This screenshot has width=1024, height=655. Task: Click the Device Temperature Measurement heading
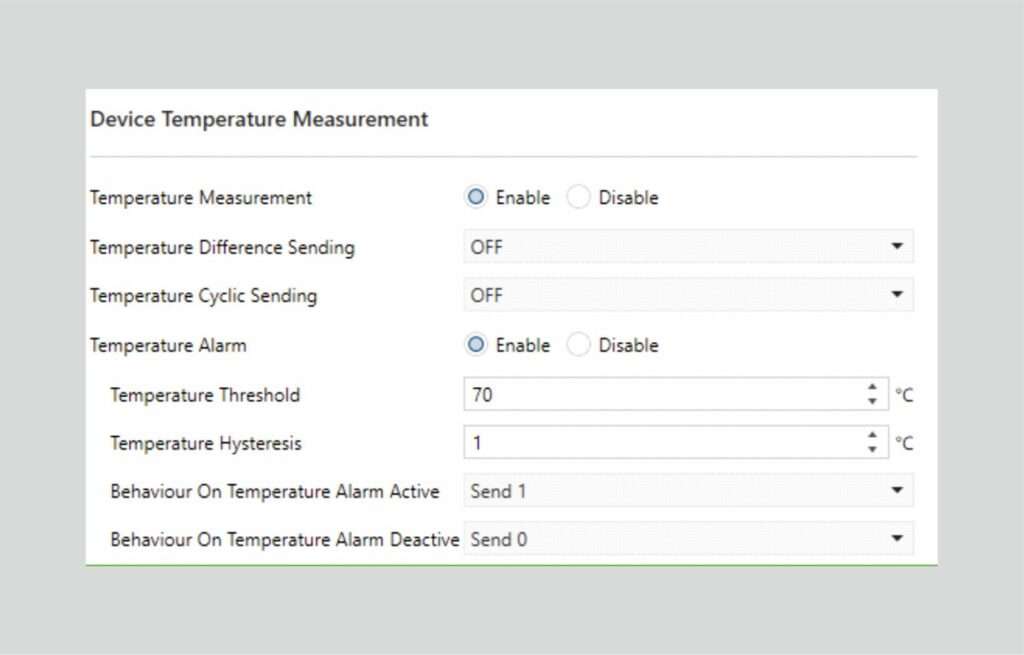(x=259, y=120)
